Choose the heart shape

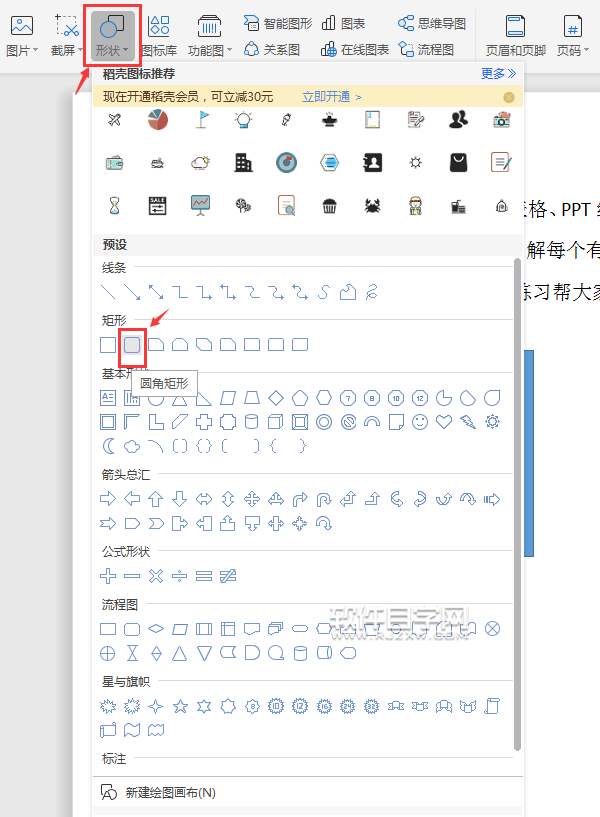pos(443,422)
